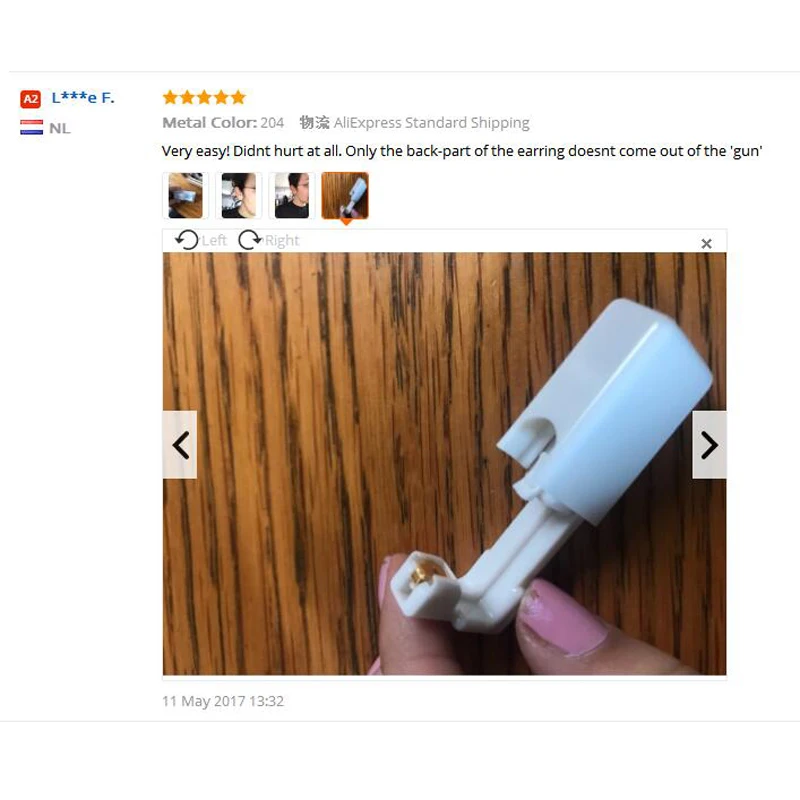Open the first review thumbnail
800x800 pixels.
(x=186, y=196)
